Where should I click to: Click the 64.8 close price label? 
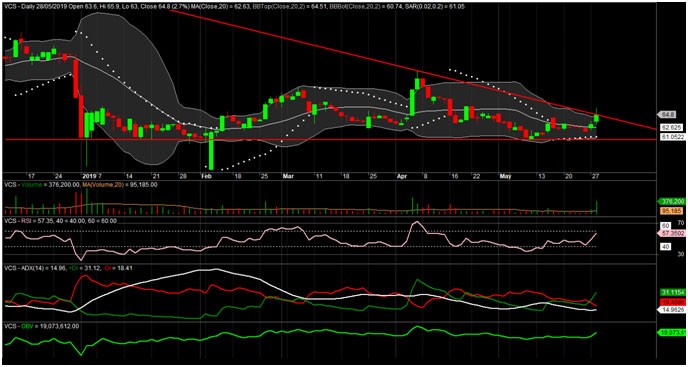tap(666, 115)
